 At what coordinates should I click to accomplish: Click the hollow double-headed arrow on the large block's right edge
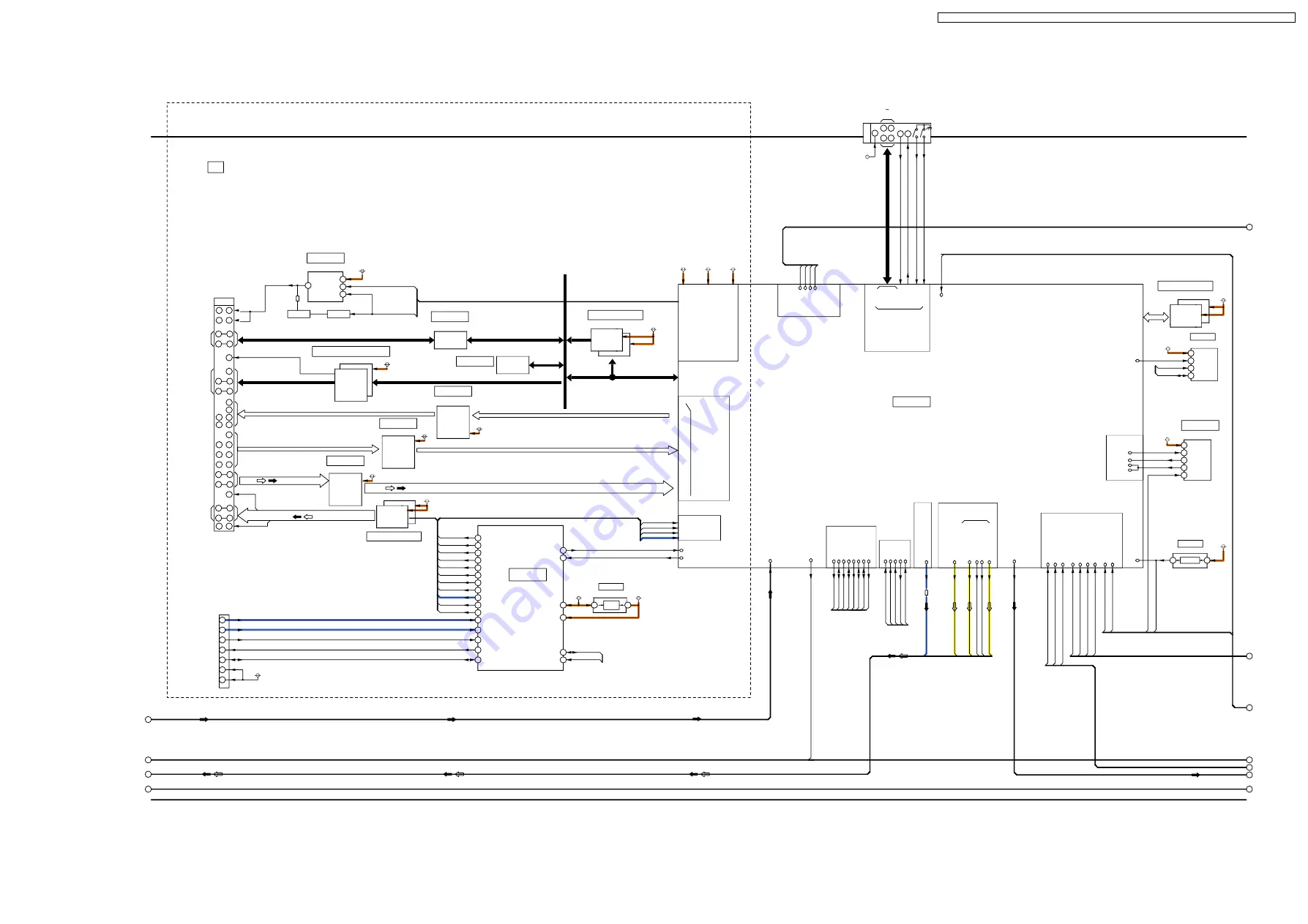tap(1156, 317)
